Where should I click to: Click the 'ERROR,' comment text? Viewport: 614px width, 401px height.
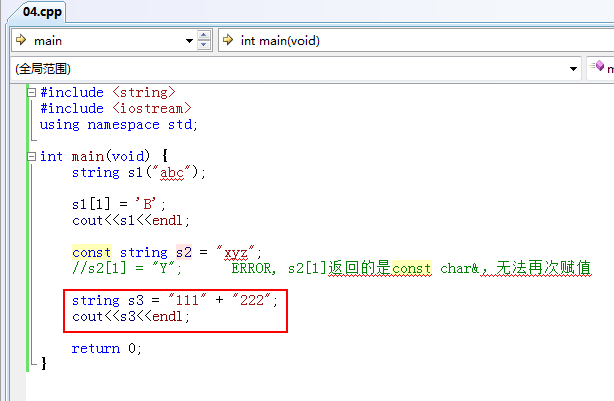coord(254,269)
